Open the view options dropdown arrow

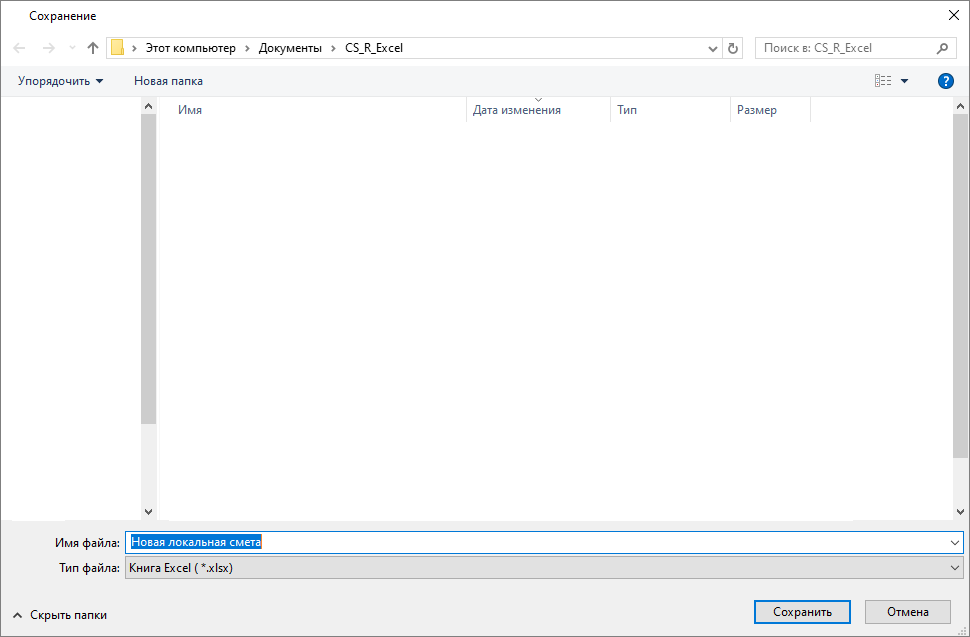905,81
